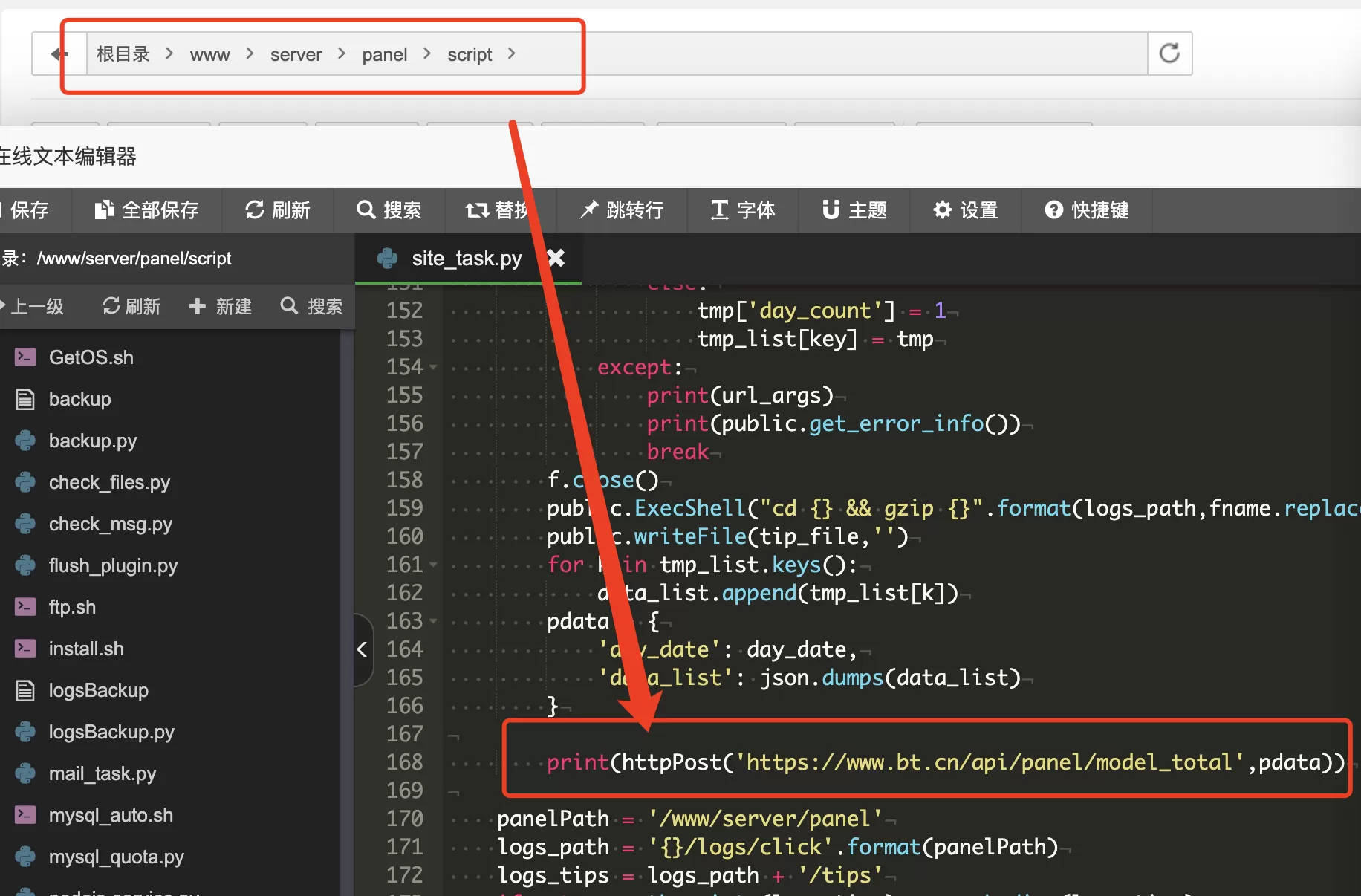The image size is (1361, 896).
Task: Collapse the file sidebar panel arrow
Action: 363,649
